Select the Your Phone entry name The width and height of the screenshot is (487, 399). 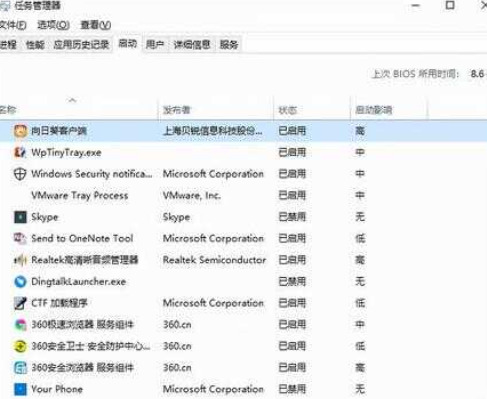[x=57, y=389]
